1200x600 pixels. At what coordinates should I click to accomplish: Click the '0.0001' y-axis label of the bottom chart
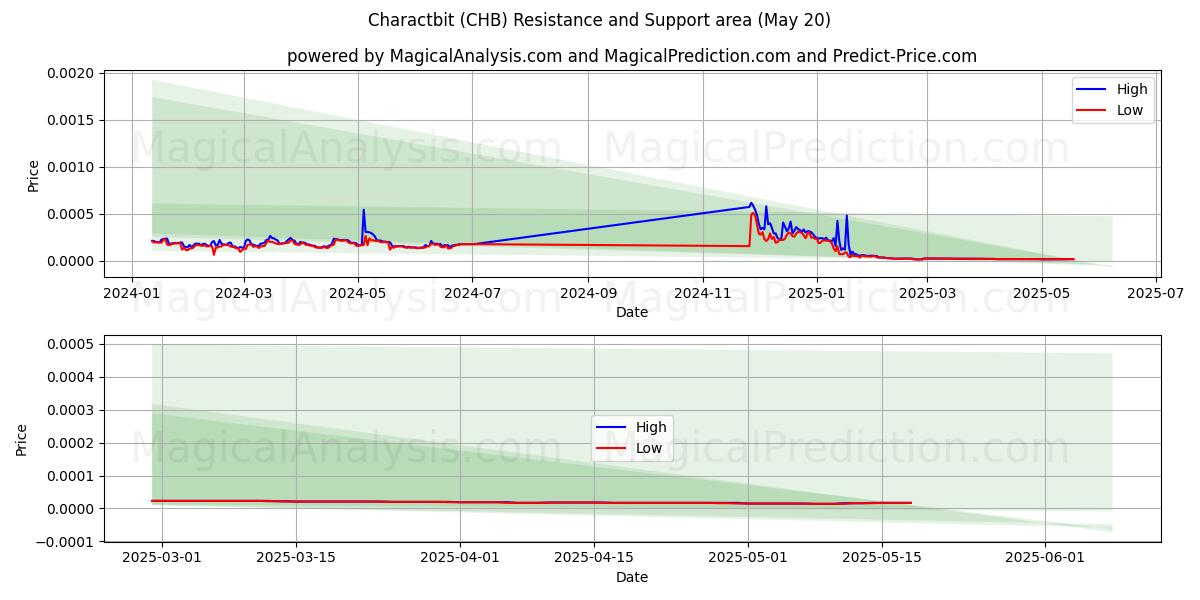[71, 476]
